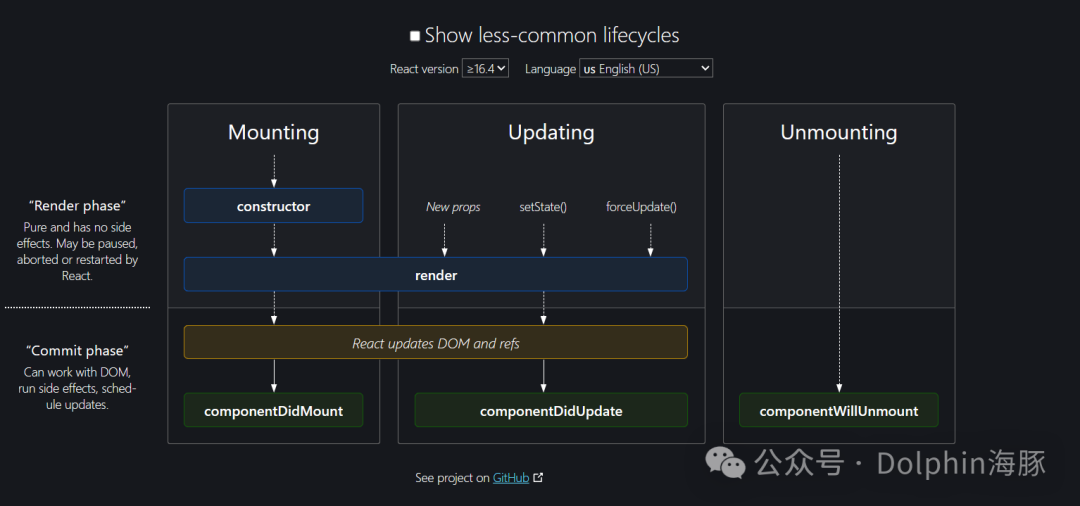1080x506 pixels.
Task: Click the external link icon beside GitHub
Action: tap(538, 478)
